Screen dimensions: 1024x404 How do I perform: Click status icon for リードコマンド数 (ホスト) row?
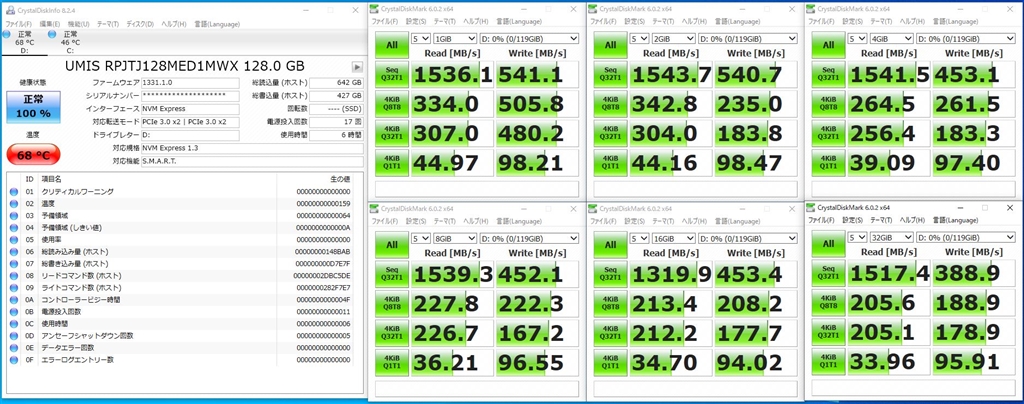[x=14, y=275]
